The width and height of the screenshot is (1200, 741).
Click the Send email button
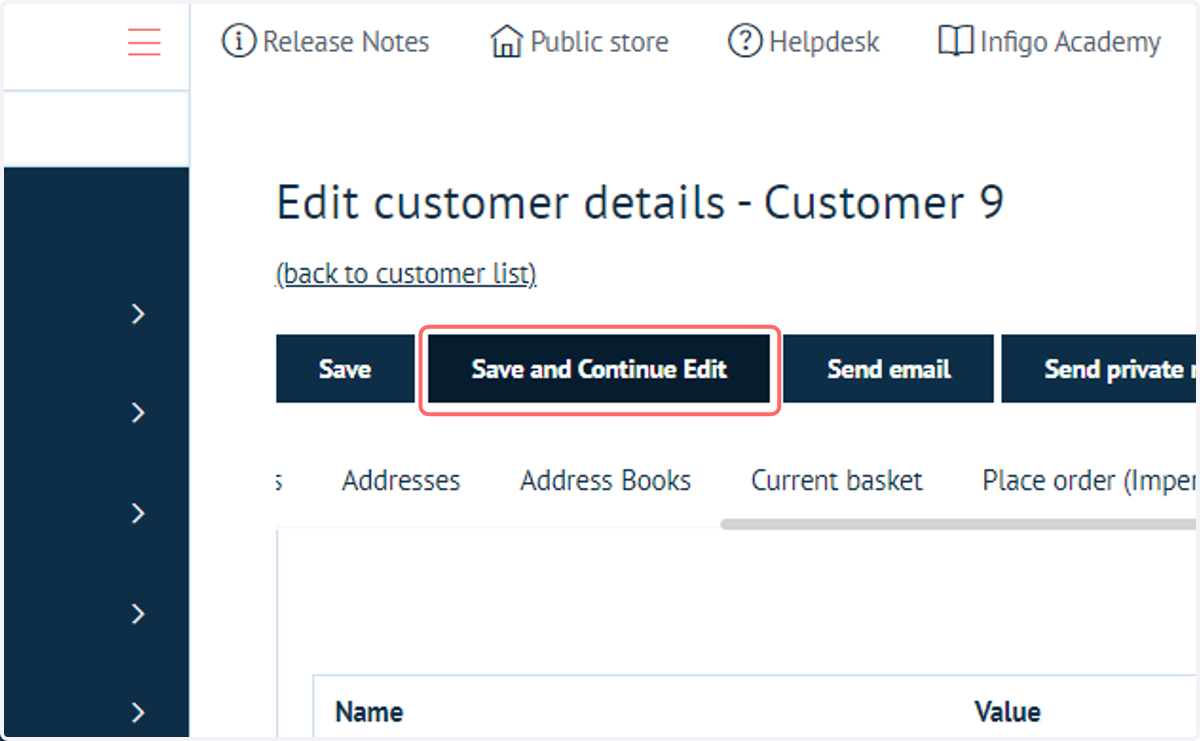pyautogui.click(x=889, y=369)
